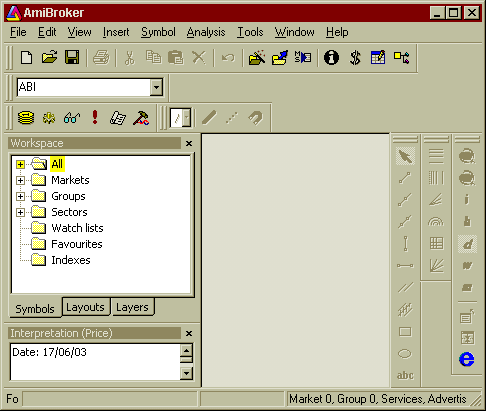This screenshot has height=411, width=486.
Task: Open the symbol ABI dropdown arrow
Action: tap(156, 87)
